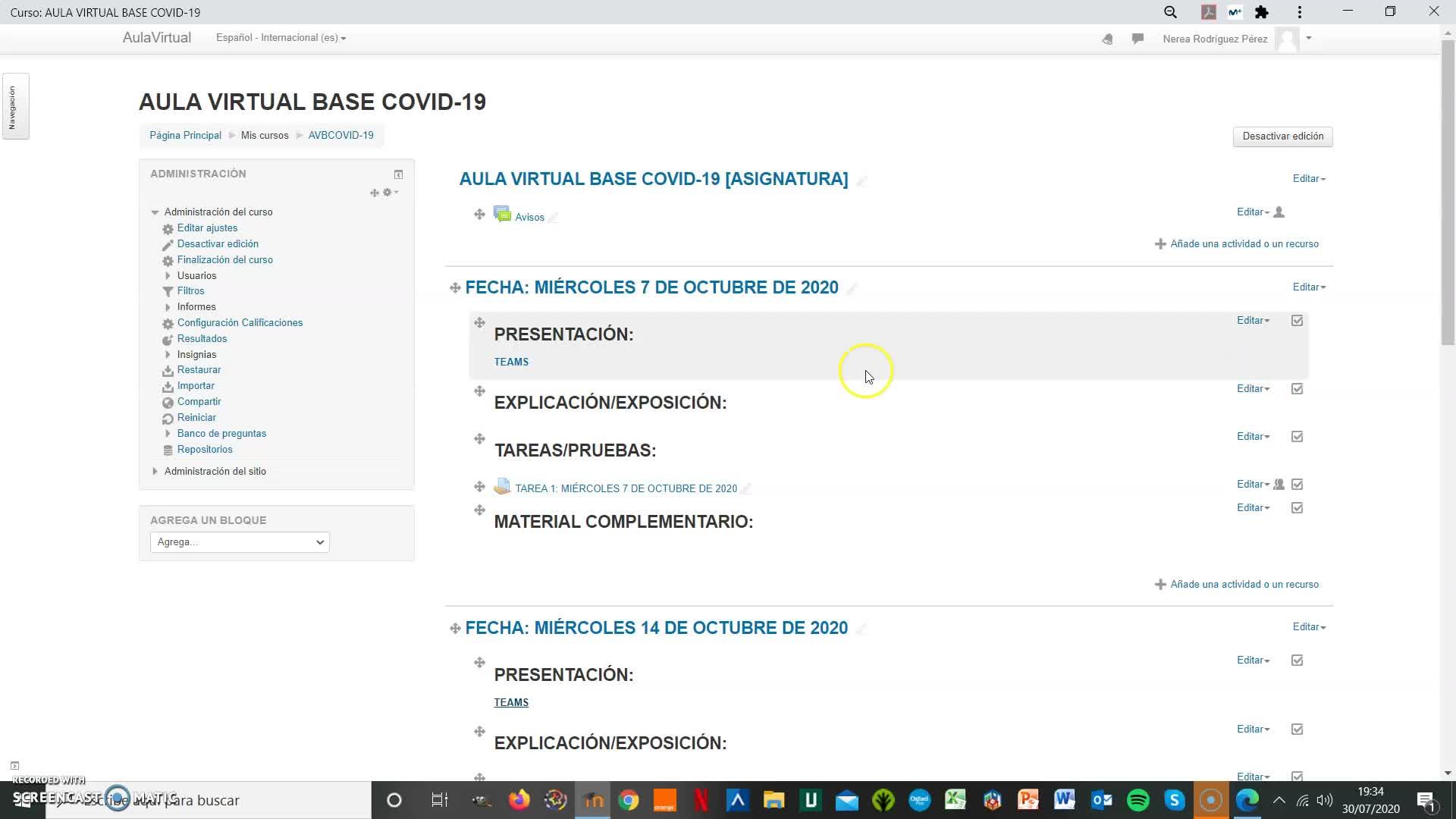Open Spotify from the Windows taskbar
This screenshot has width=1456, height=819.
[x=1138, y=800]
